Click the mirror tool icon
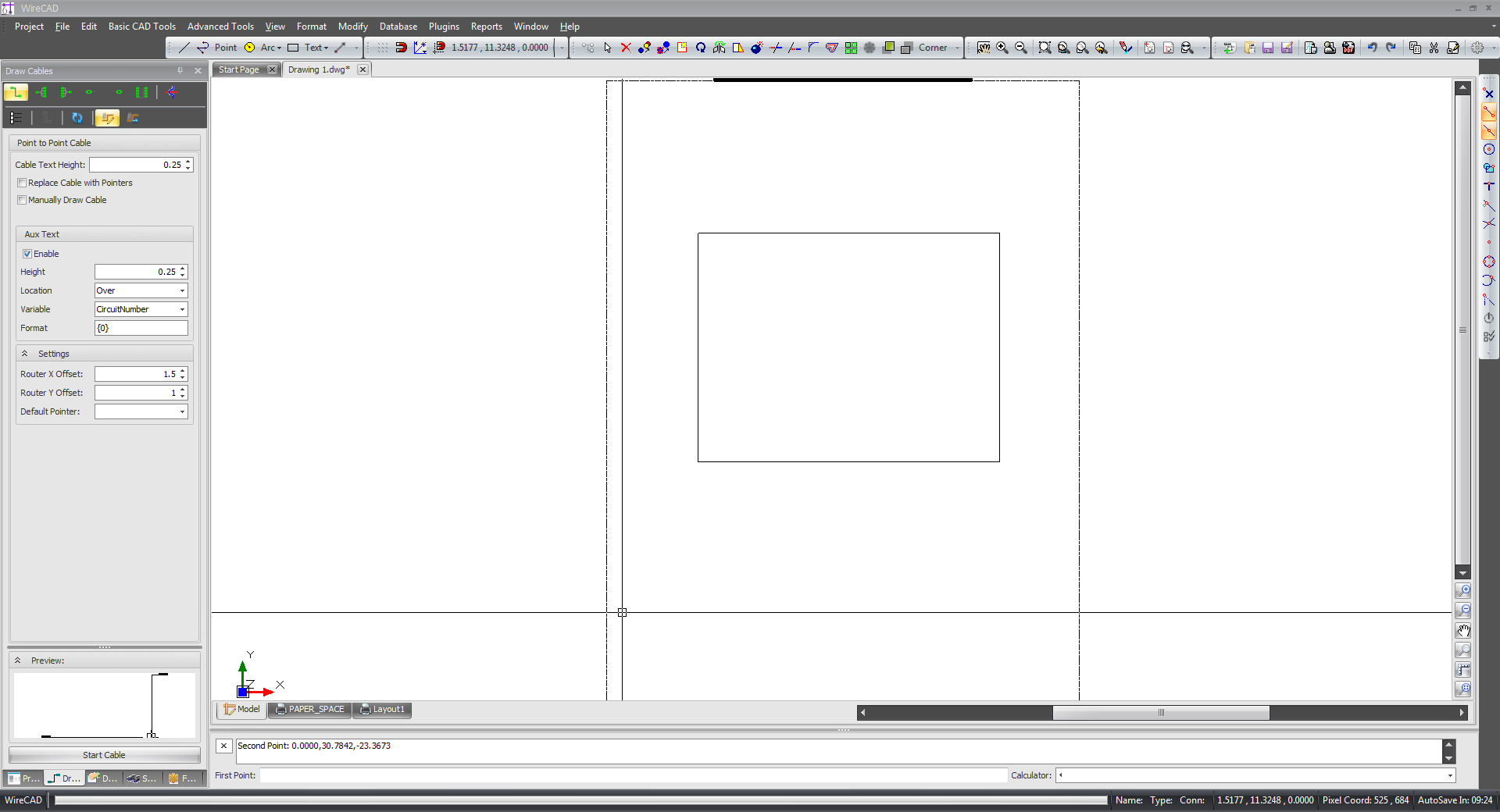The image size is (1500, 812). coord(720,48)
